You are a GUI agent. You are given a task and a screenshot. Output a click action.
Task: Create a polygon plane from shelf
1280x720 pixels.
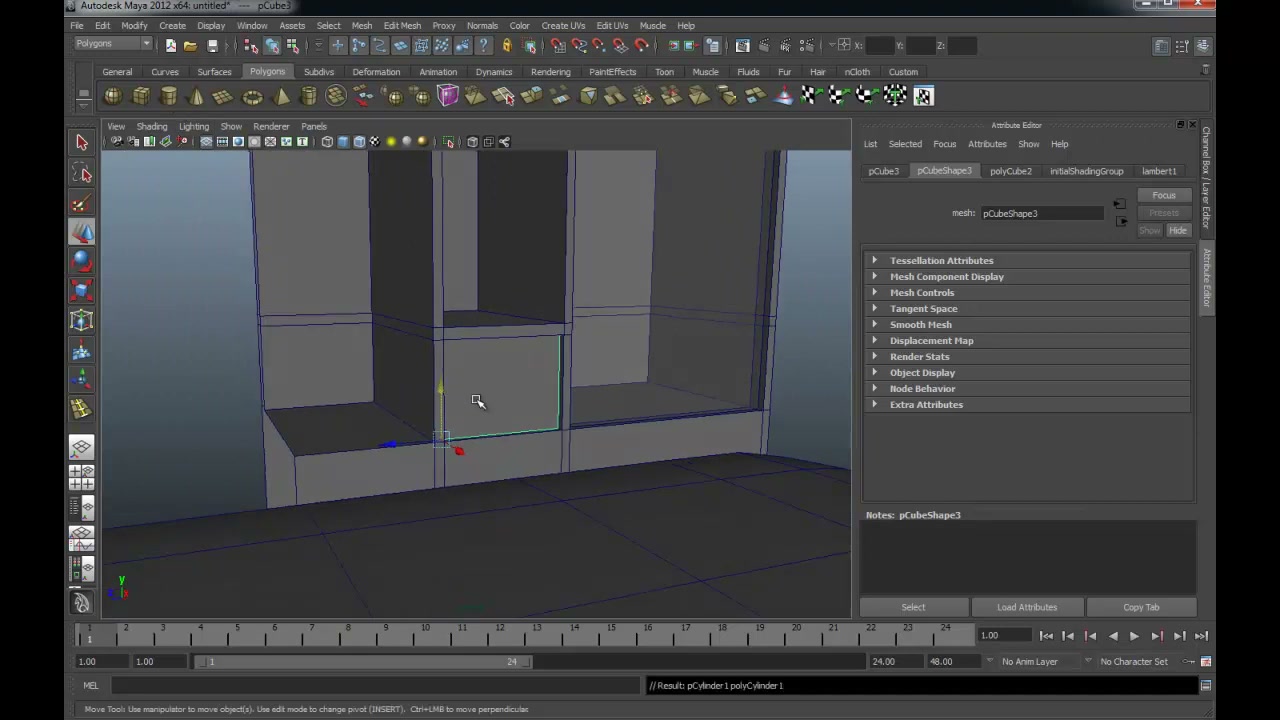click(224, 96)
